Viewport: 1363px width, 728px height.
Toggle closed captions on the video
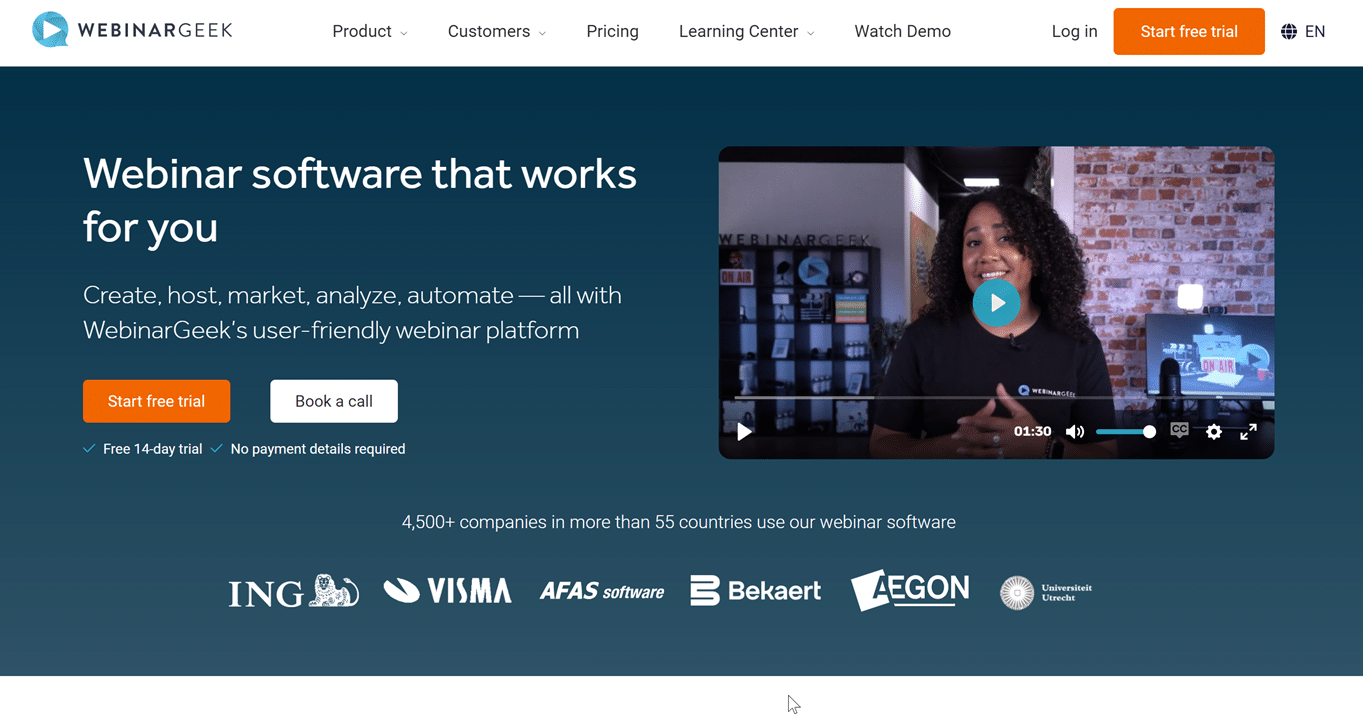1180,431
